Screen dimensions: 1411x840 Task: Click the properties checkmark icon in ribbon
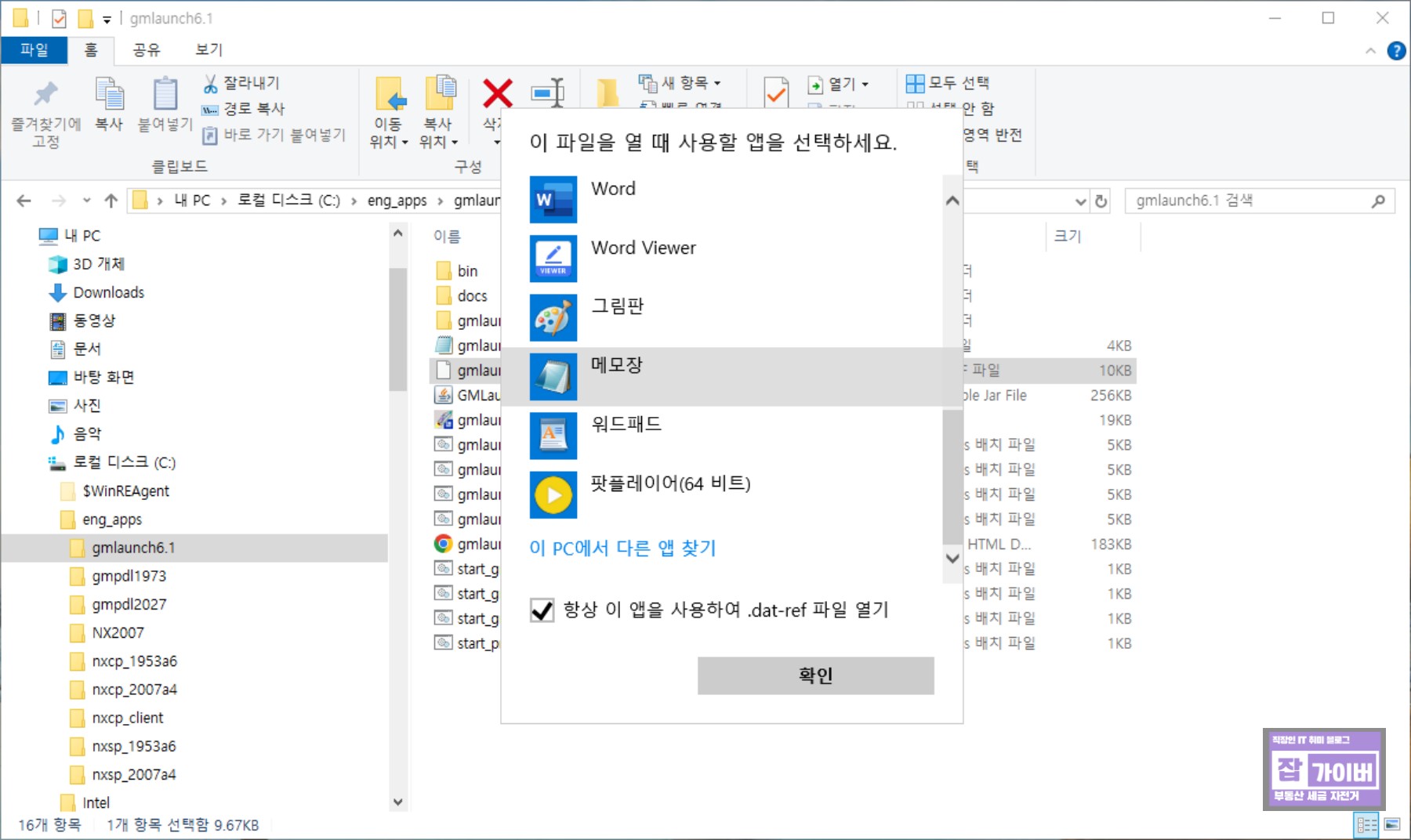tap(776, 93)
